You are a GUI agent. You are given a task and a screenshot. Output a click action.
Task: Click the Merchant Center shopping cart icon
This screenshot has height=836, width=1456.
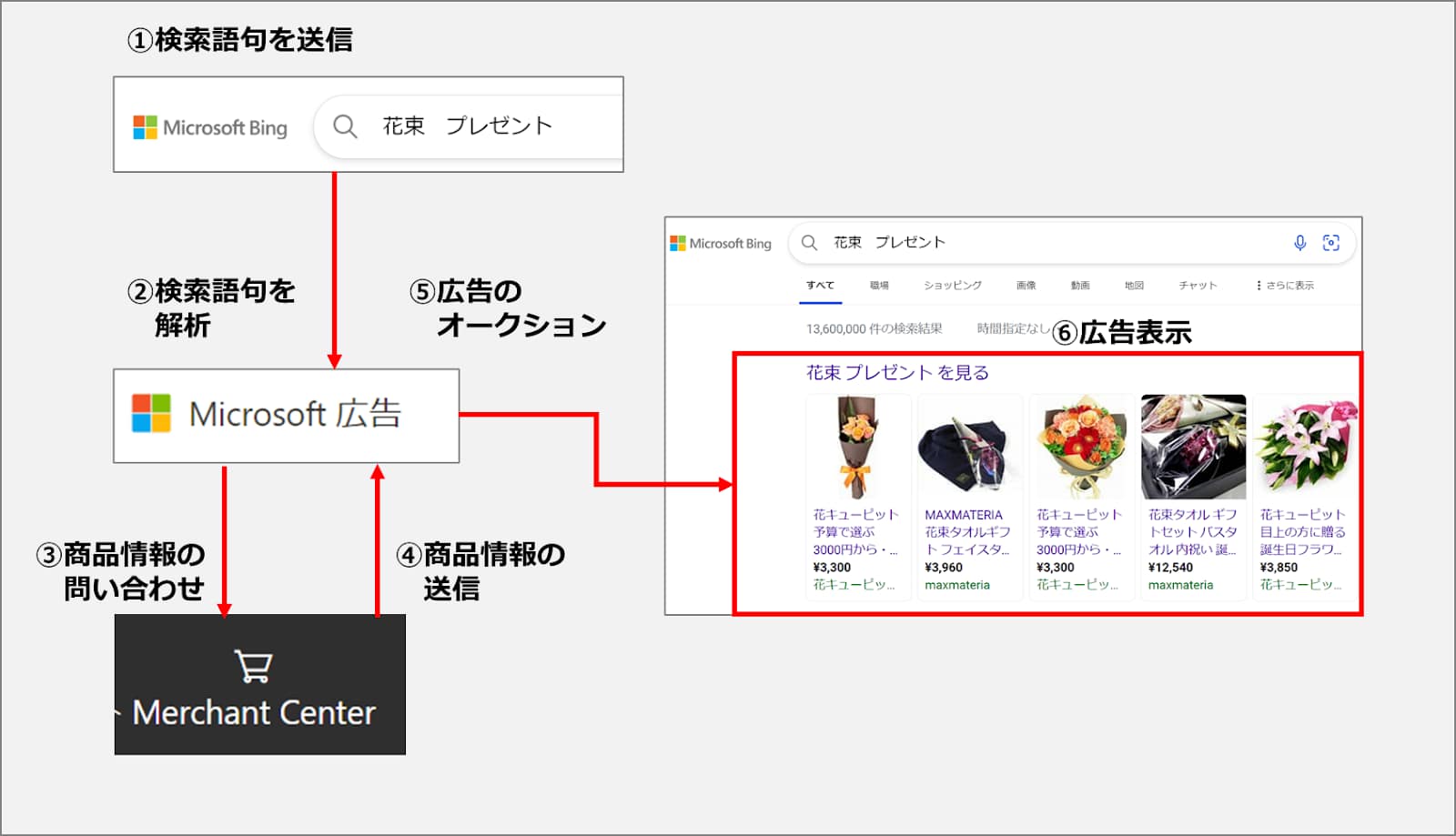click(x=253, y=666)
